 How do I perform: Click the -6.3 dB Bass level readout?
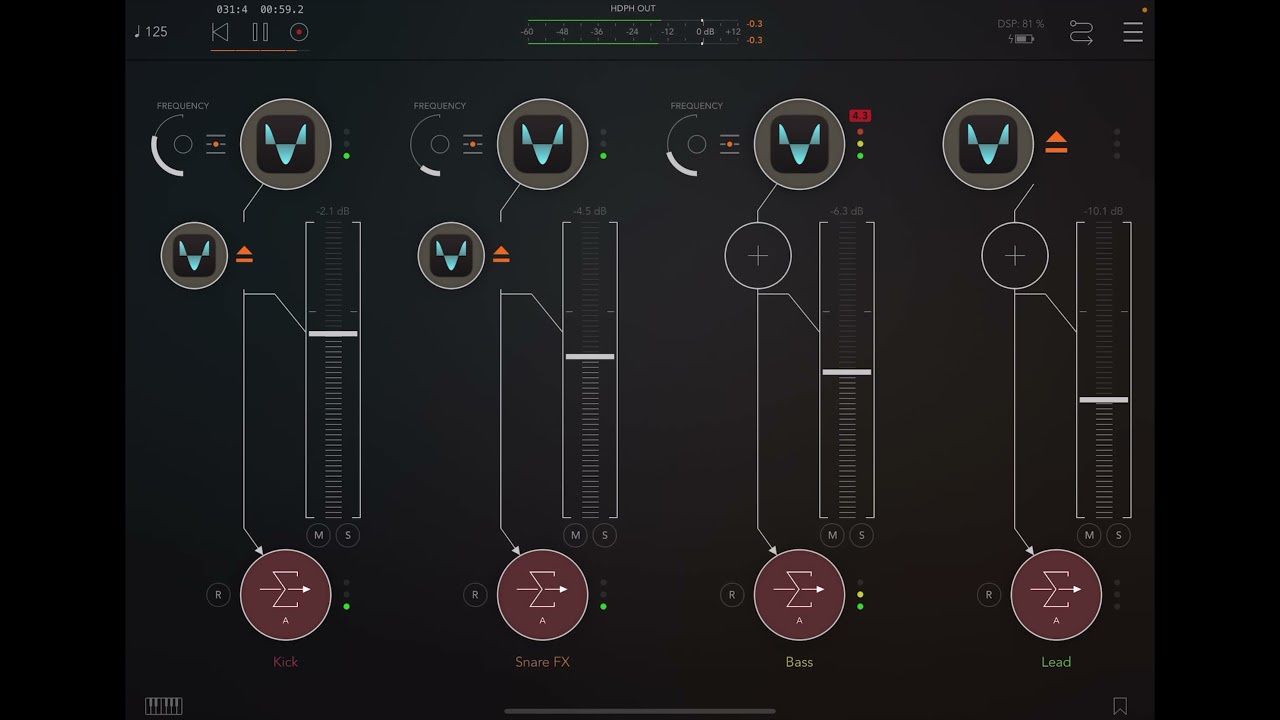(x=847, y=212)
